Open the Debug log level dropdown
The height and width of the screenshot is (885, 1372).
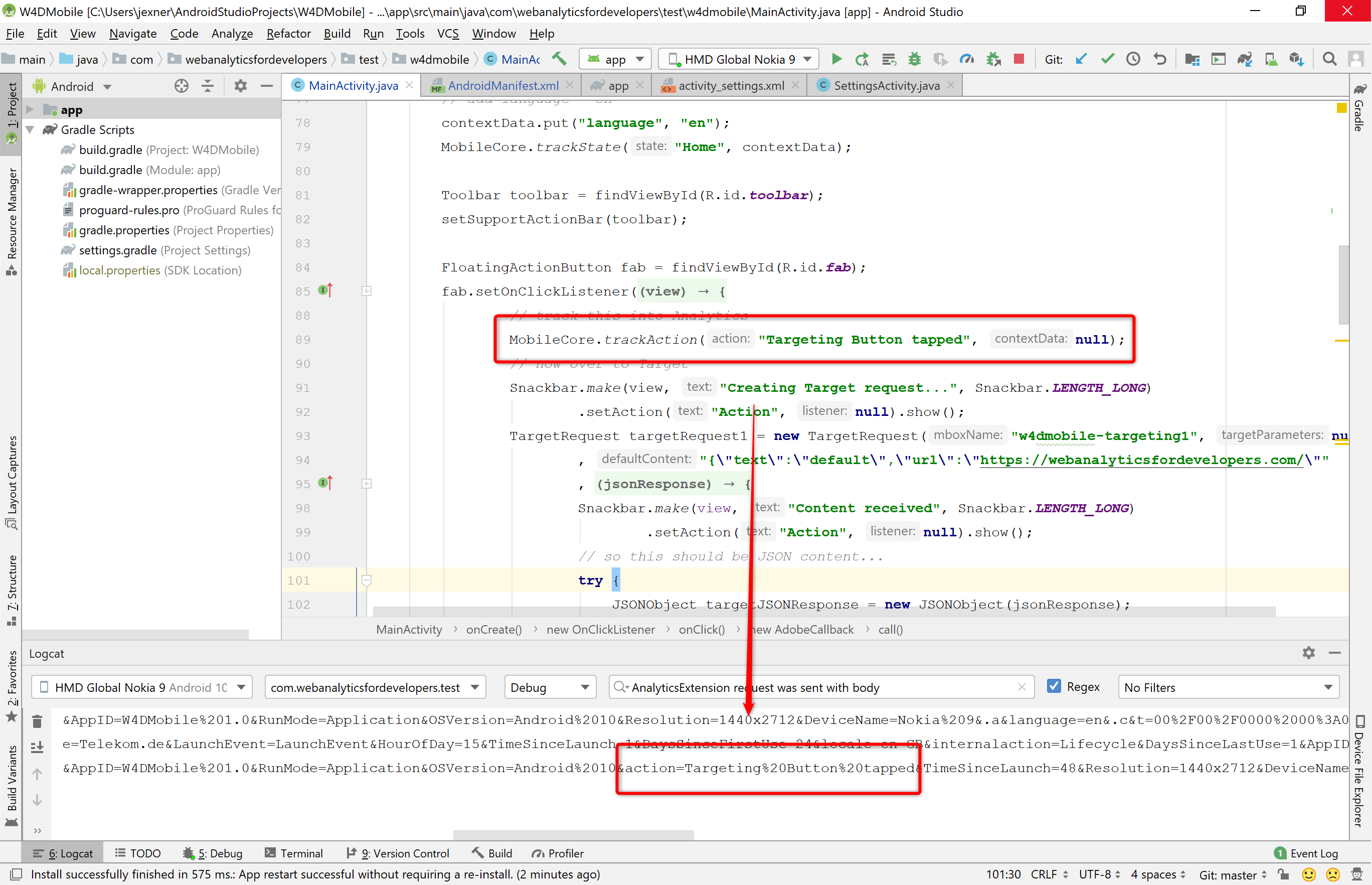click(549, 687)
